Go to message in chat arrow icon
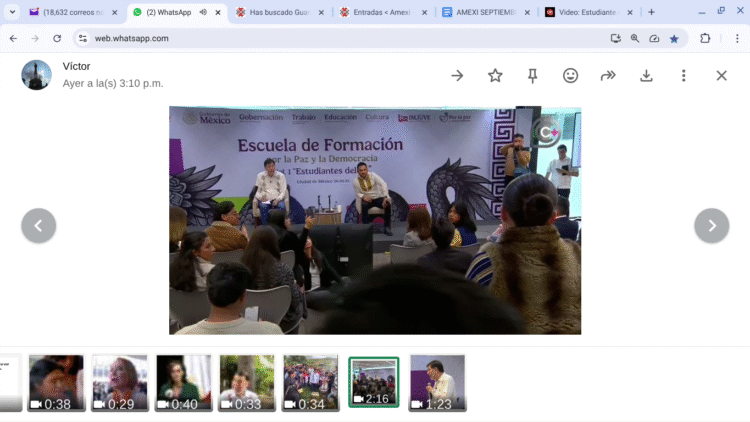Viewport: 750px width, 422px height. click(457, 75)
